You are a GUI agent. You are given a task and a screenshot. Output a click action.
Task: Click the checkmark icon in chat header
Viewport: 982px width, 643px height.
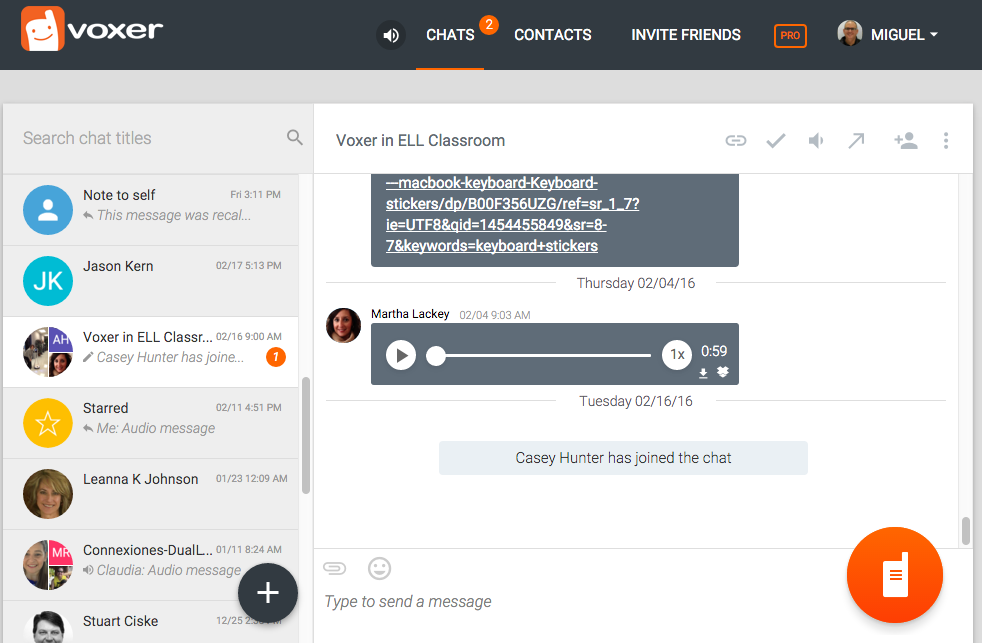pyautogui.click(x=776, y=141)
